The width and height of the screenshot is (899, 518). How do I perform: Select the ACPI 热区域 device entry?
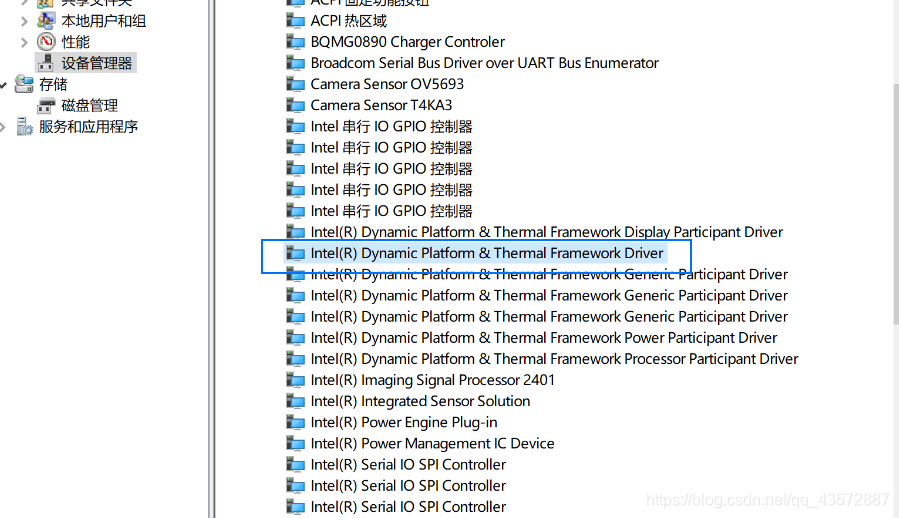point(349,21)
